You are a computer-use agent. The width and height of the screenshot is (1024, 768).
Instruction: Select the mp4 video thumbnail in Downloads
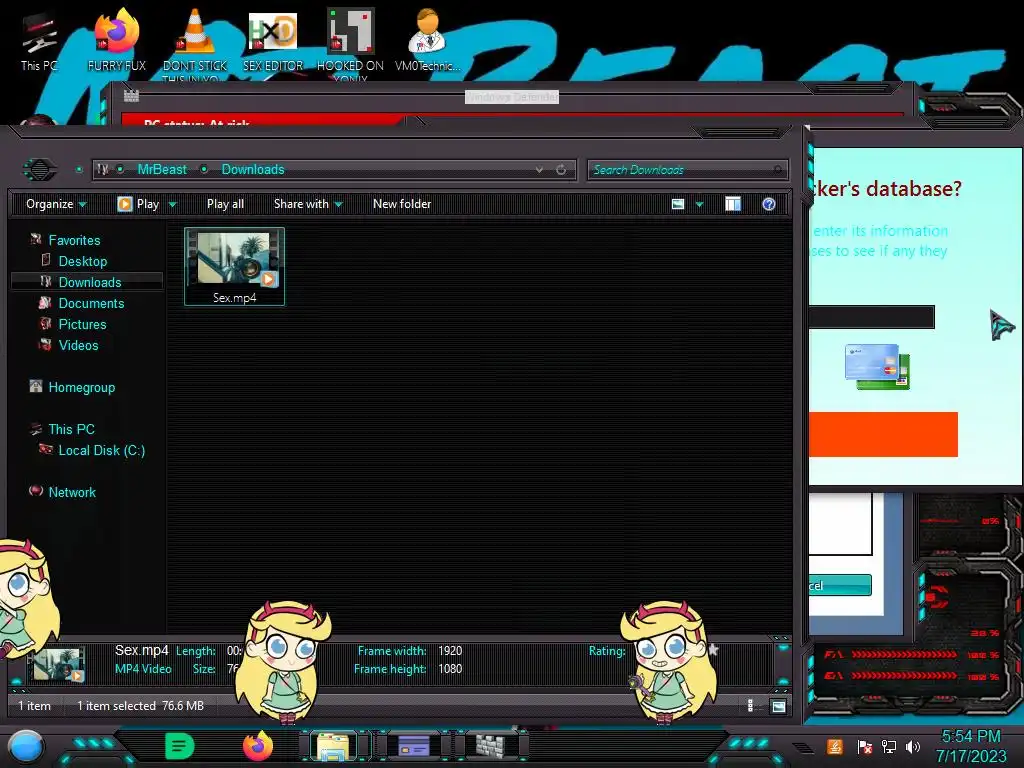[234, 266]
